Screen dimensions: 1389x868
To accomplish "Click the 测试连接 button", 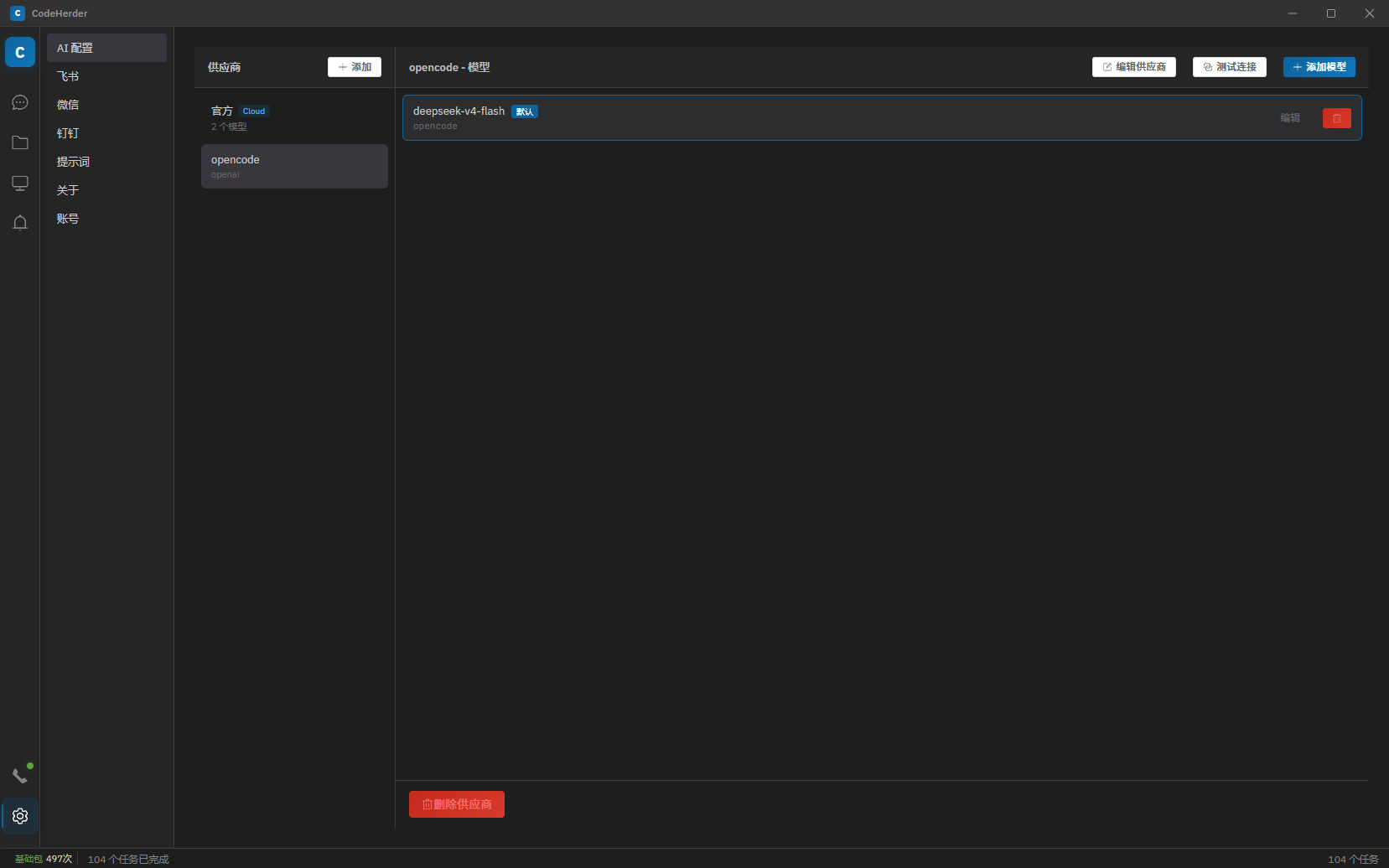I will (1230, 67).
